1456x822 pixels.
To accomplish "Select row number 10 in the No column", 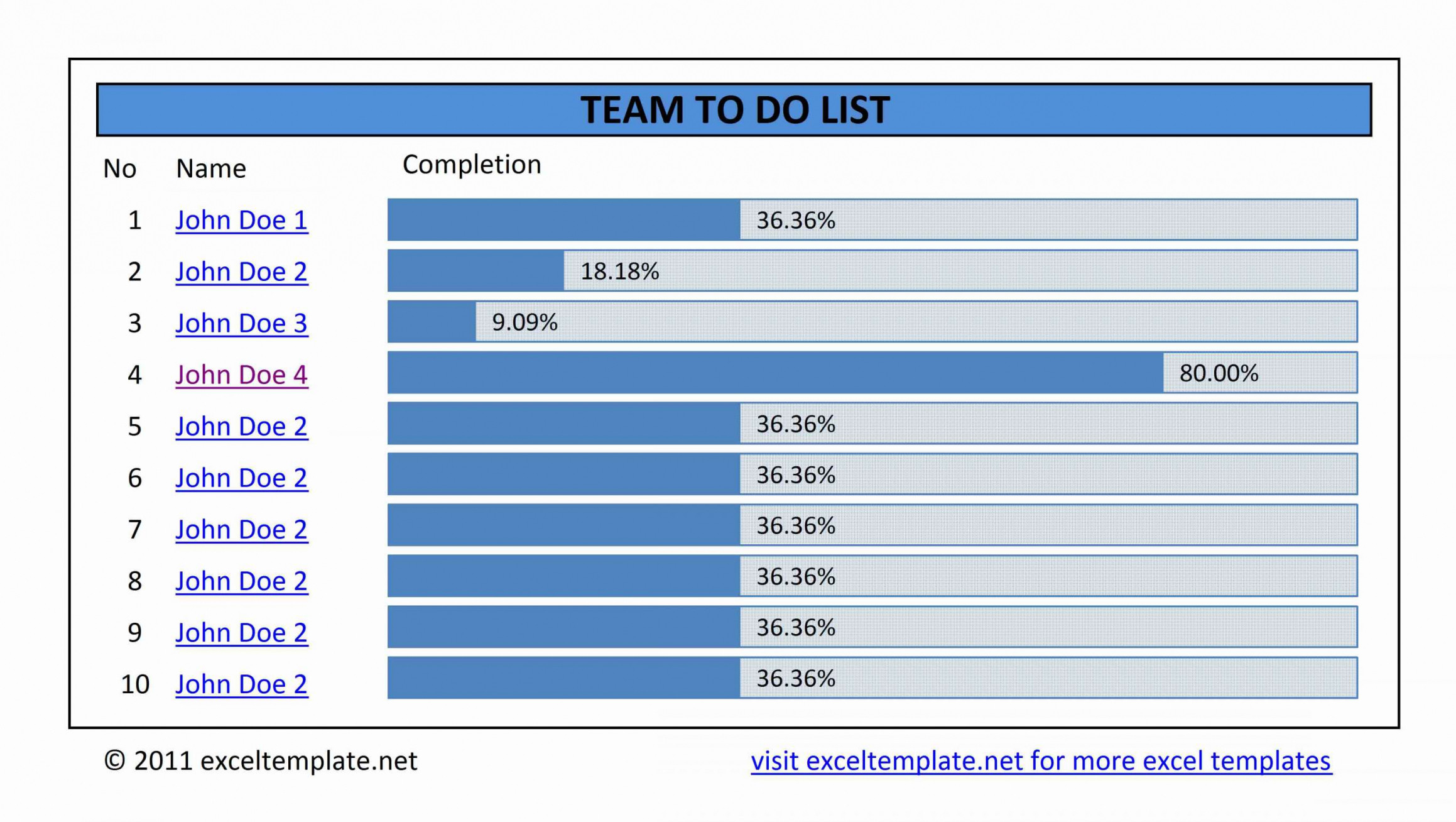I will click(x=135, y=684).
